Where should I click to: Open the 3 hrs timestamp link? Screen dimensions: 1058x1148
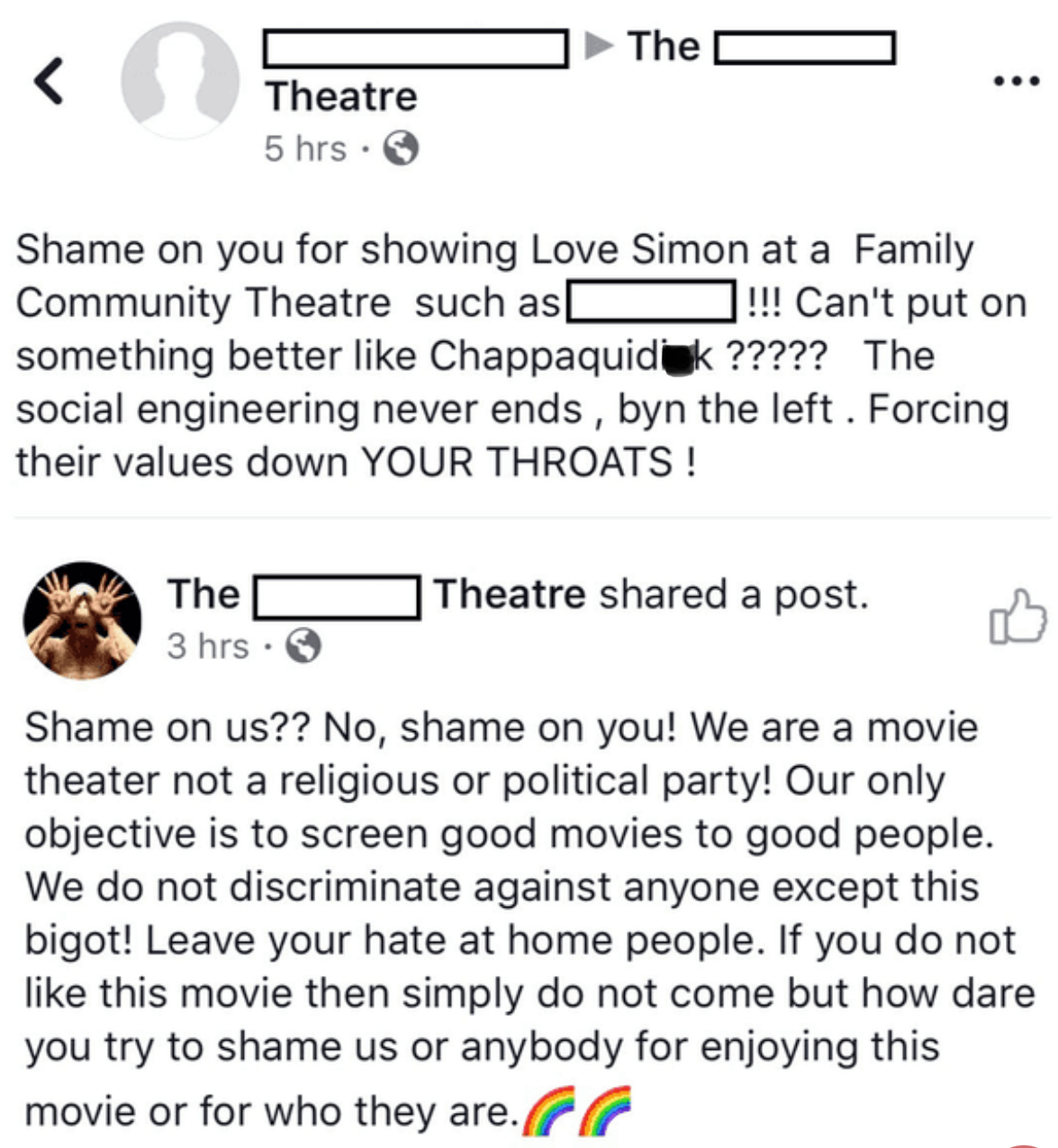(x=208, y=645)
